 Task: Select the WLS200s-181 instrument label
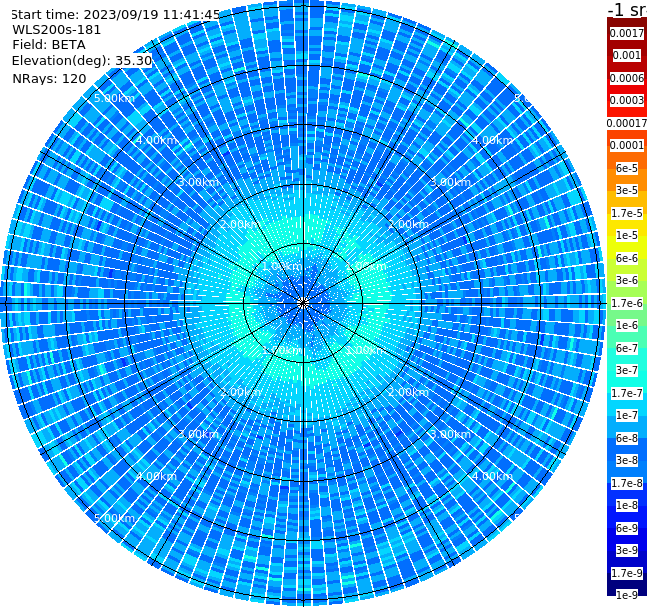[57, 30]
